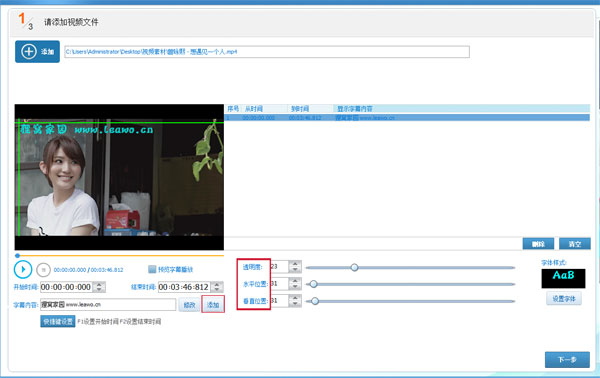Viewport: 600px width, 378px height.
Task: Stop the video playback
Action: (43, 270)
